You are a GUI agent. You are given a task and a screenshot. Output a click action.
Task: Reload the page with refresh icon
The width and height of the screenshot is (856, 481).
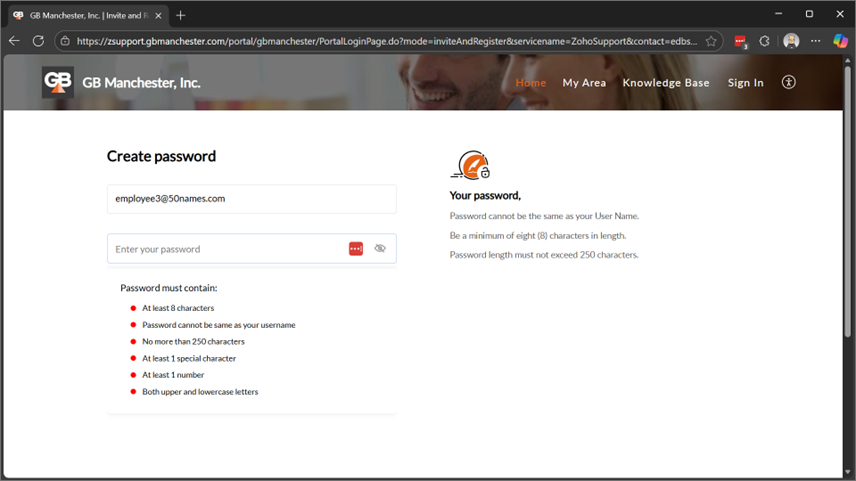pos(38,41)
